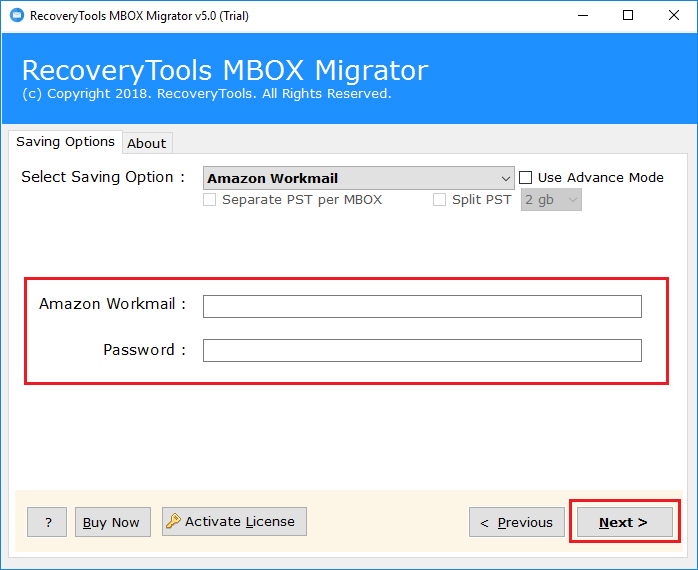The height and width of the screenshot is (570, 698).
Task: Tick the Split PST checkbox
Action: pos(439,199)
